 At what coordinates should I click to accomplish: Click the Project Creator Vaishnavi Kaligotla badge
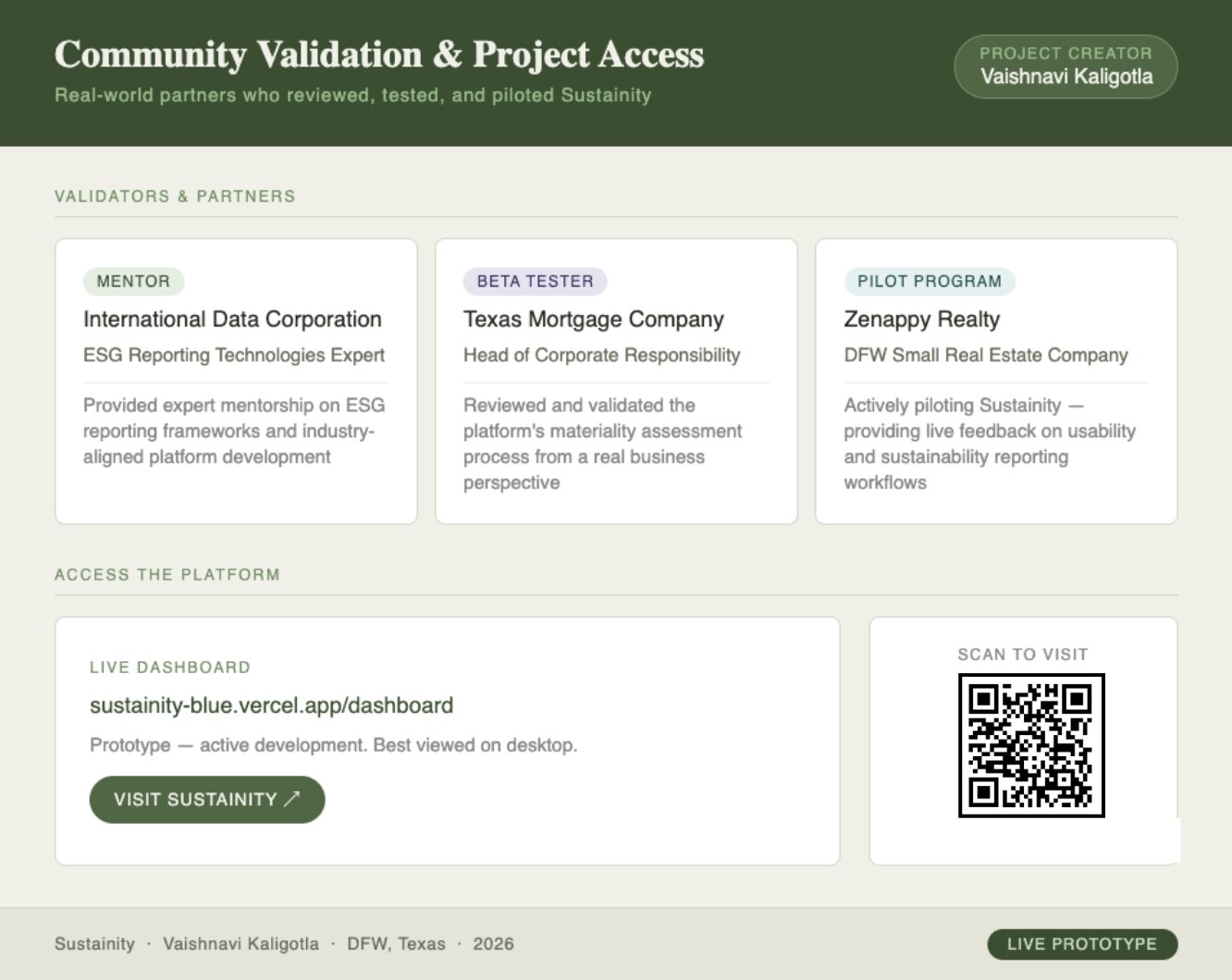pyautogui.click(x=1066, y=67)
